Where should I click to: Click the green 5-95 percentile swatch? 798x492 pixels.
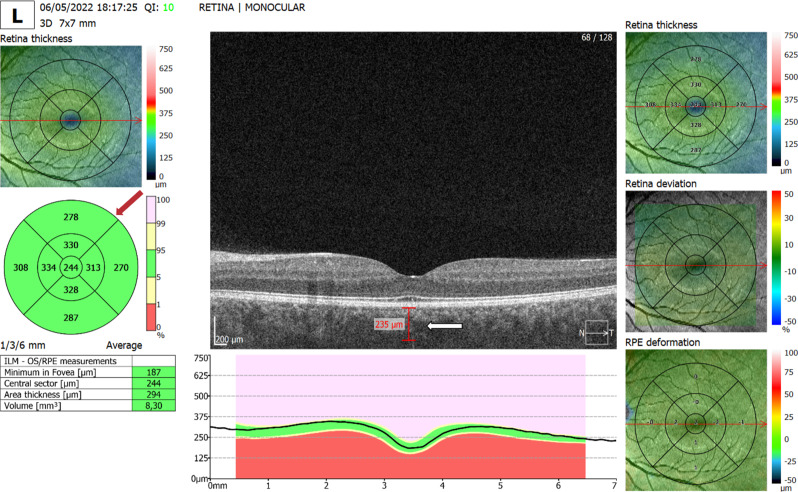(151, 263)
